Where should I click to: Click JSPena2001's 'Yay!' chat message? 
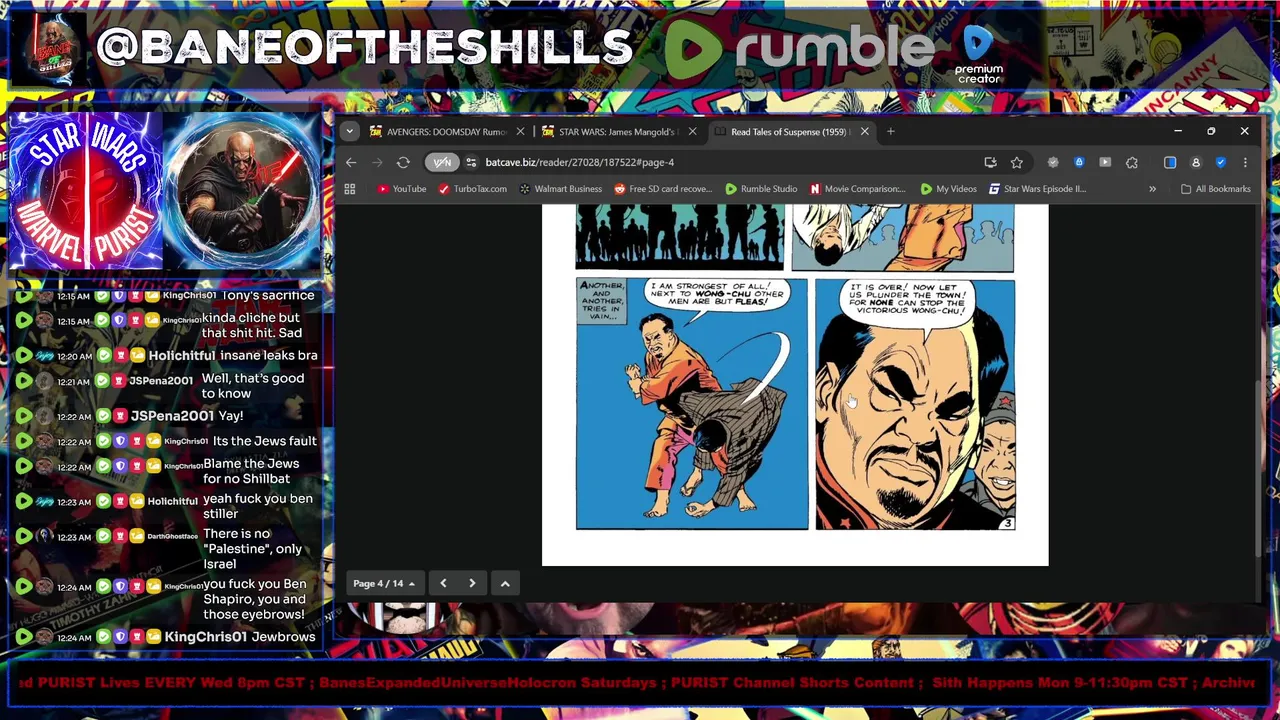pos(230,416)
